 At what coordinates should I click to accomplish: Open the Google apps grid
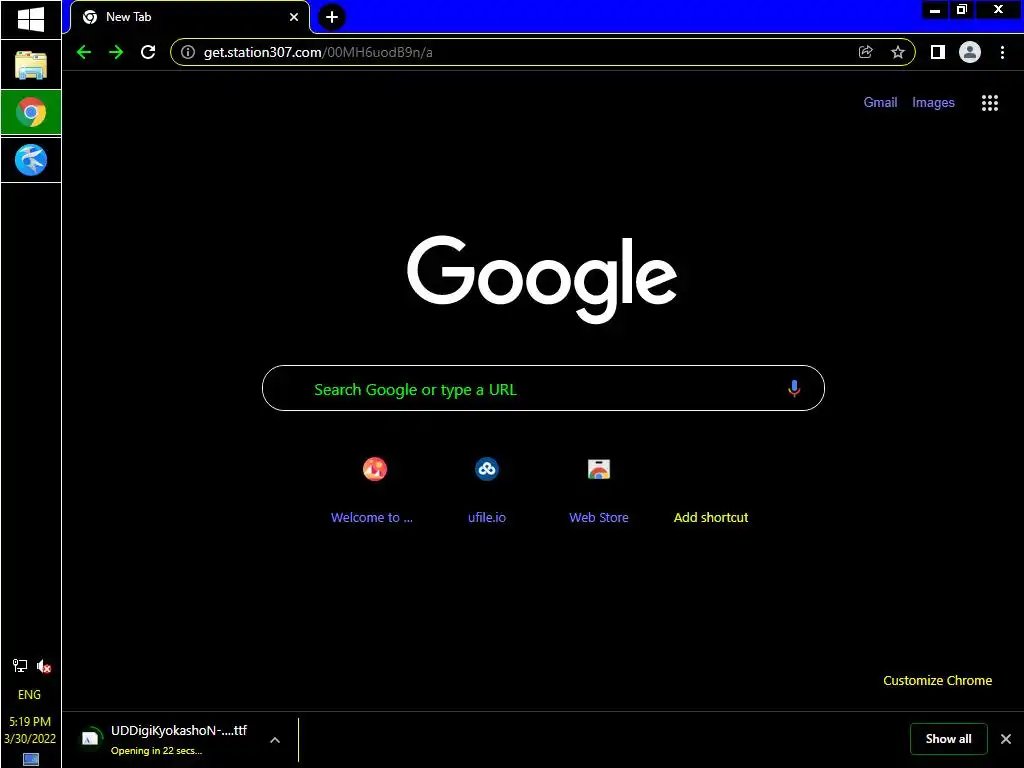click(x=990, y=103)
